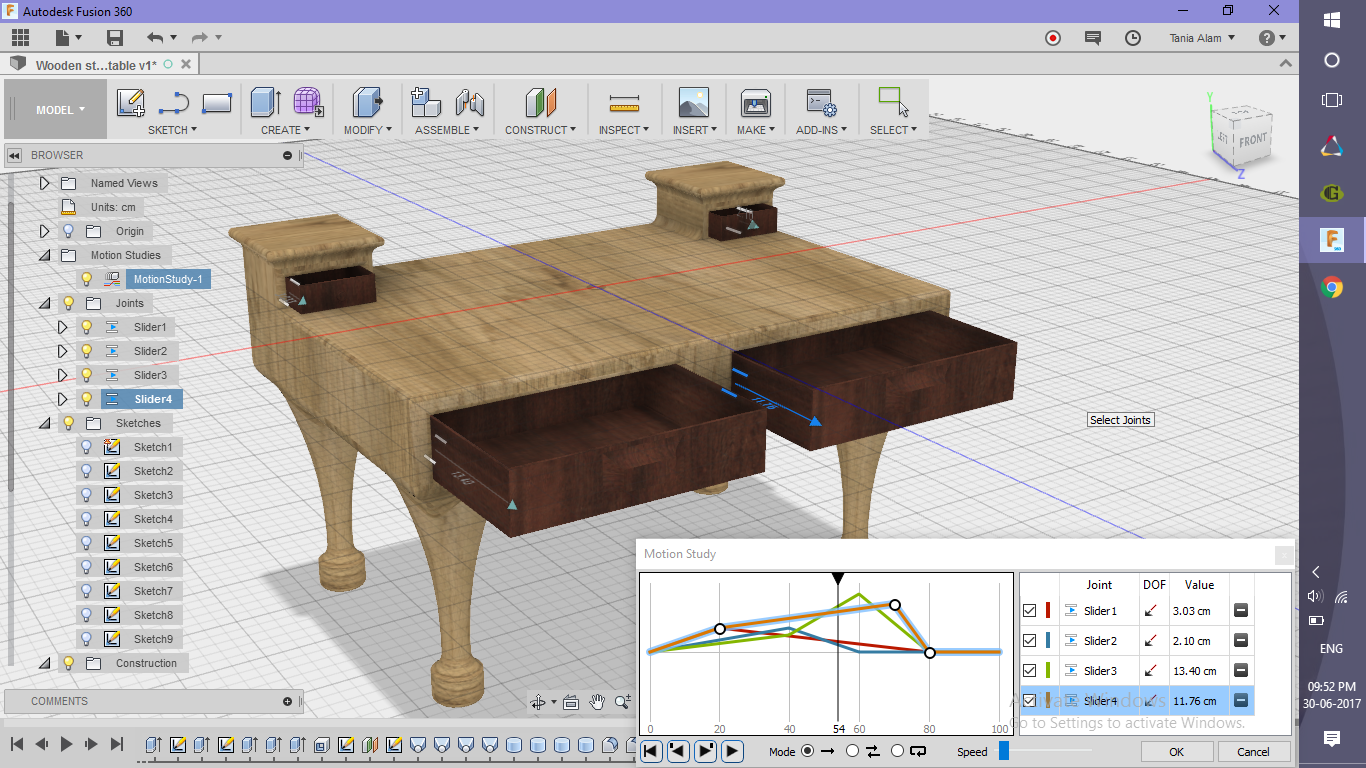Image resolution: width=1366 pixels, height=768 pixels.
Task: Select the play-once mode radio button
Action: 808,751
